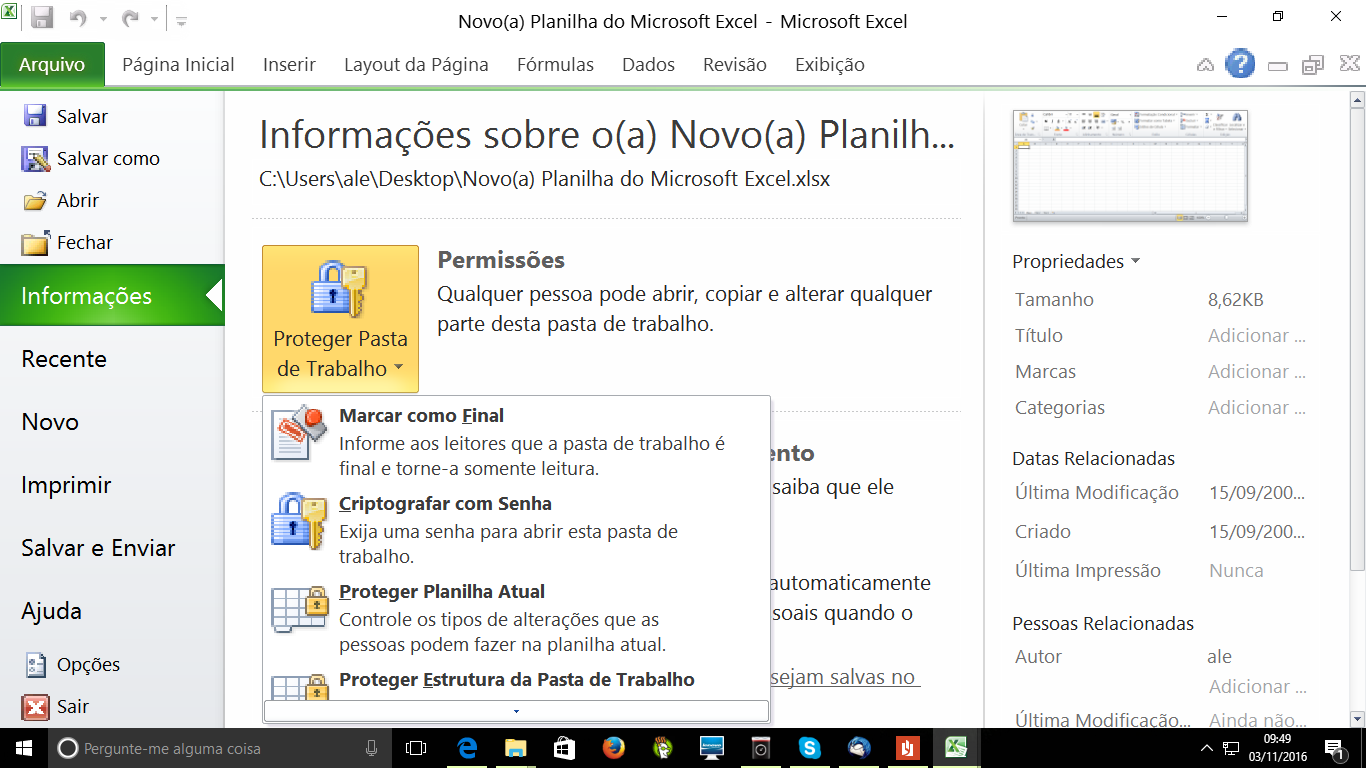1366x768 pixels.
Task: Open Firefox from the taskbar
Action: click(613, 748)
